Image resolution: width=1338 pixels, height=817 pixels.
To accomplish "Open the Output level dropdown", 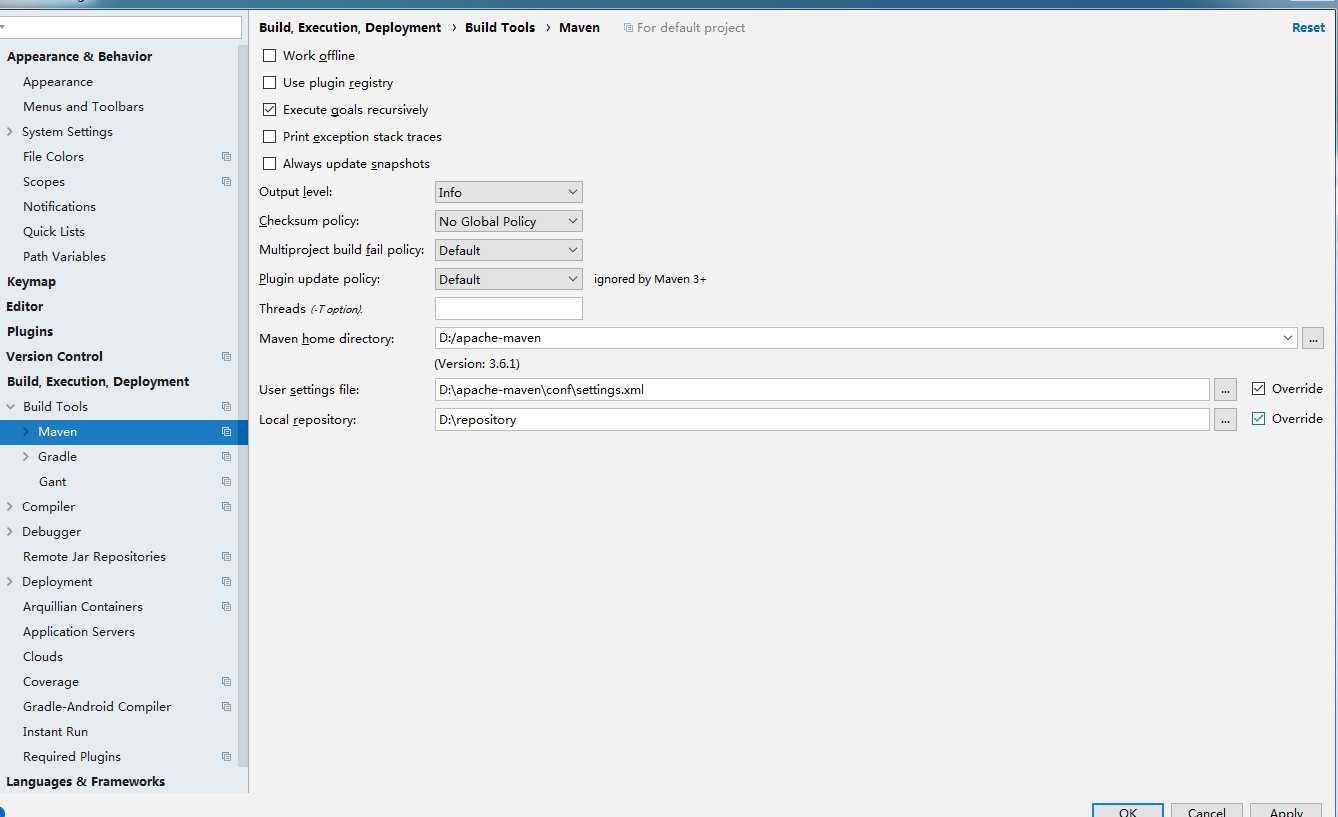I will 509,192.
